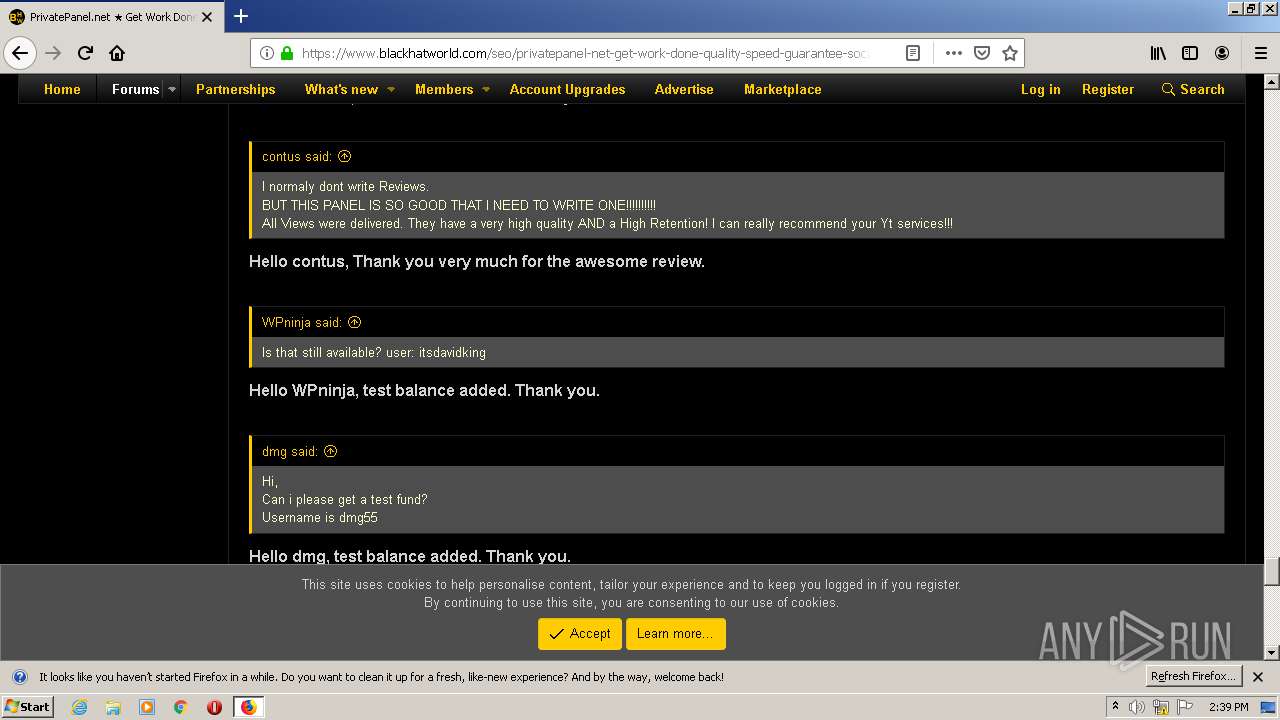Open Windows Media Player in taskbar

click(147, 707)
